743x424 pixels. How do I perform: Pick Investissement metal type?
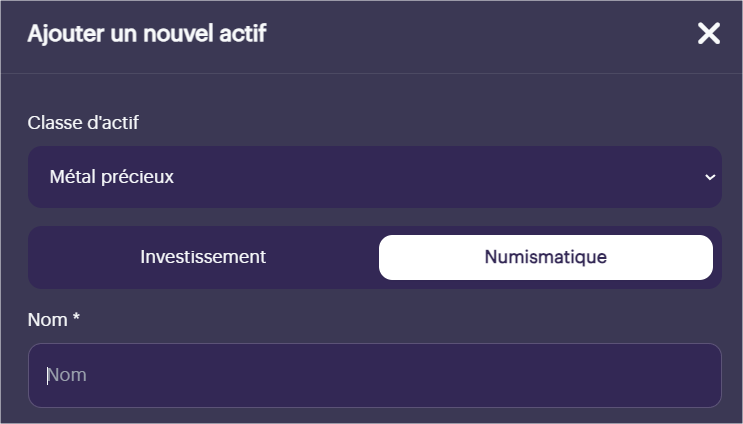coord(203,257)
